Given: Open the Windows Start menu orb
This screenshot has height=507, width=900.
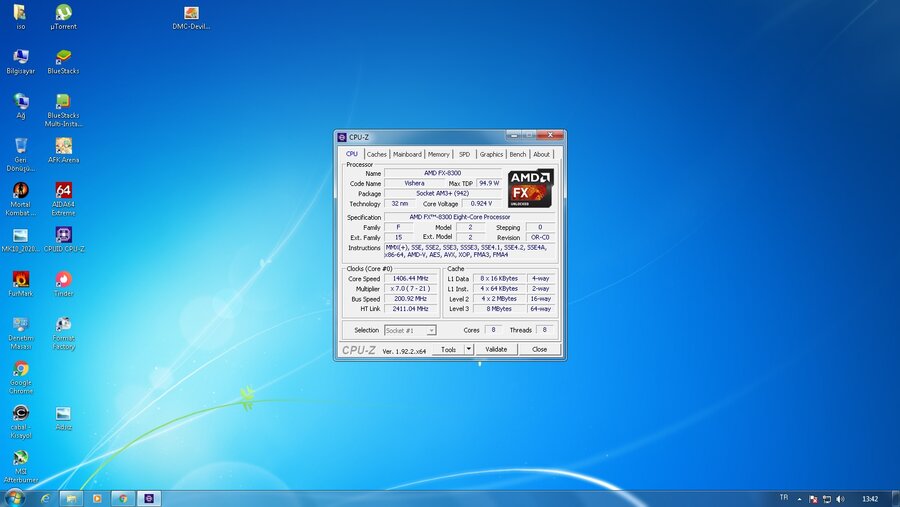Looking at the screenshot, I should point(14,497).
